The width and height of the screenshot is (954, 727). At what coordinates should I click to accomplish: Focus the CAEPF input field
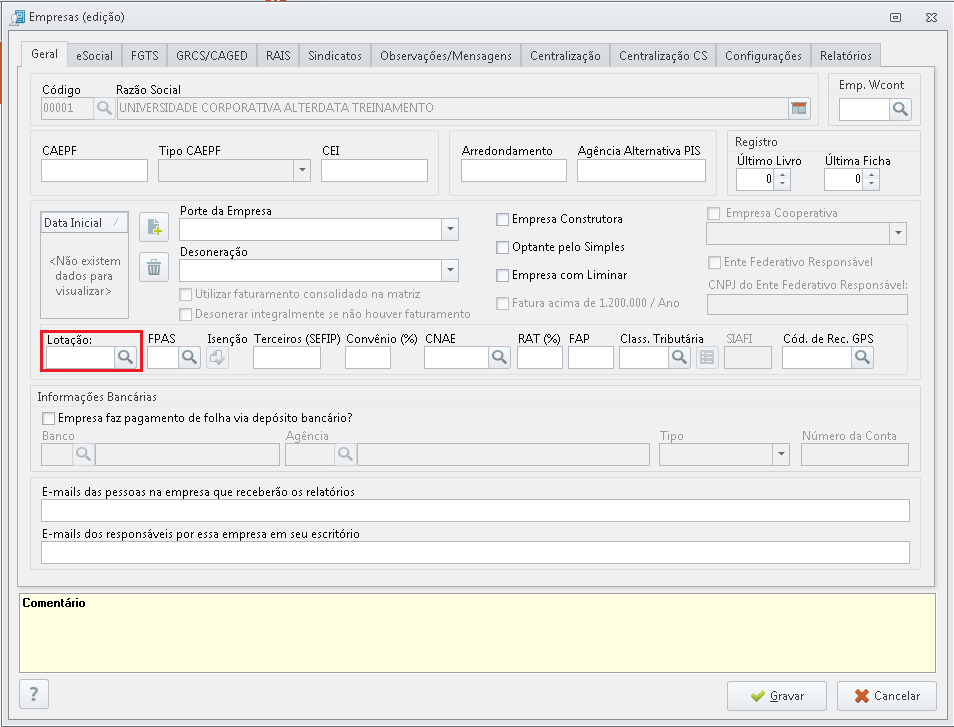94,170
